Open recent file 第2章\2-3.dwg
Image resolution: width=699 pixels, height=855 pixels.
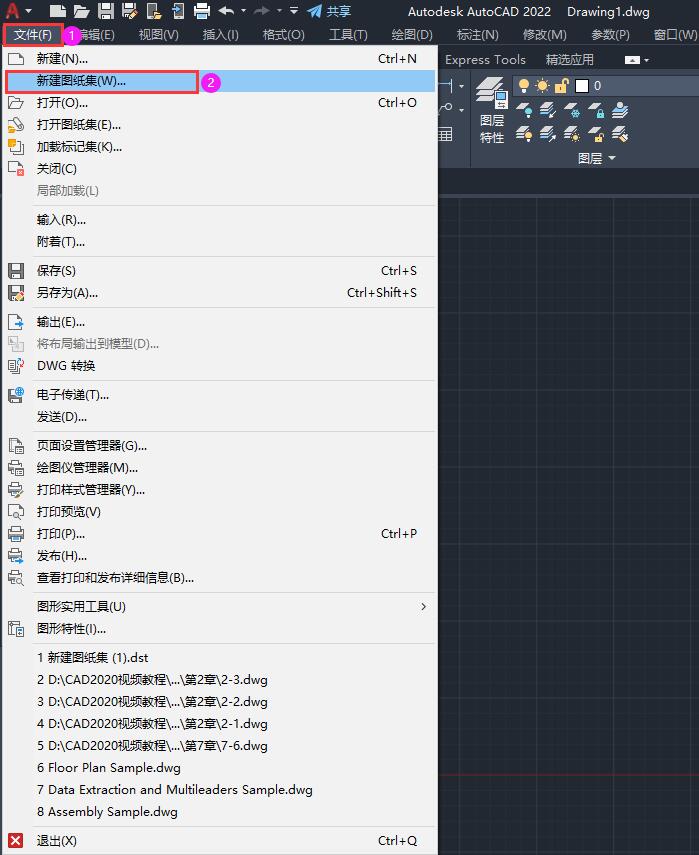(219, 680)
